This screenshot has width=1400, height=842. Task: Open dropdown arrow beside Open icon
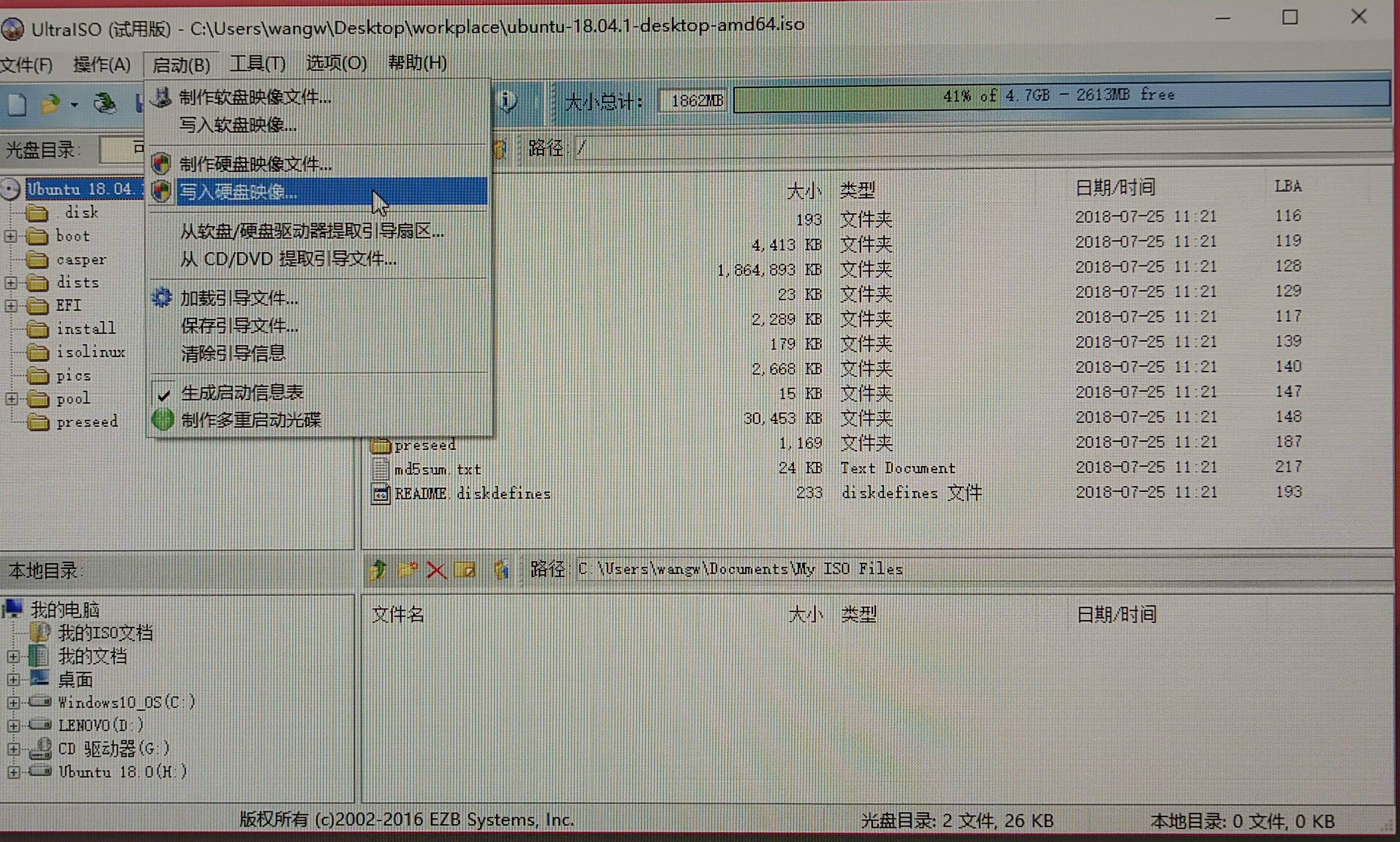[74, 105]
